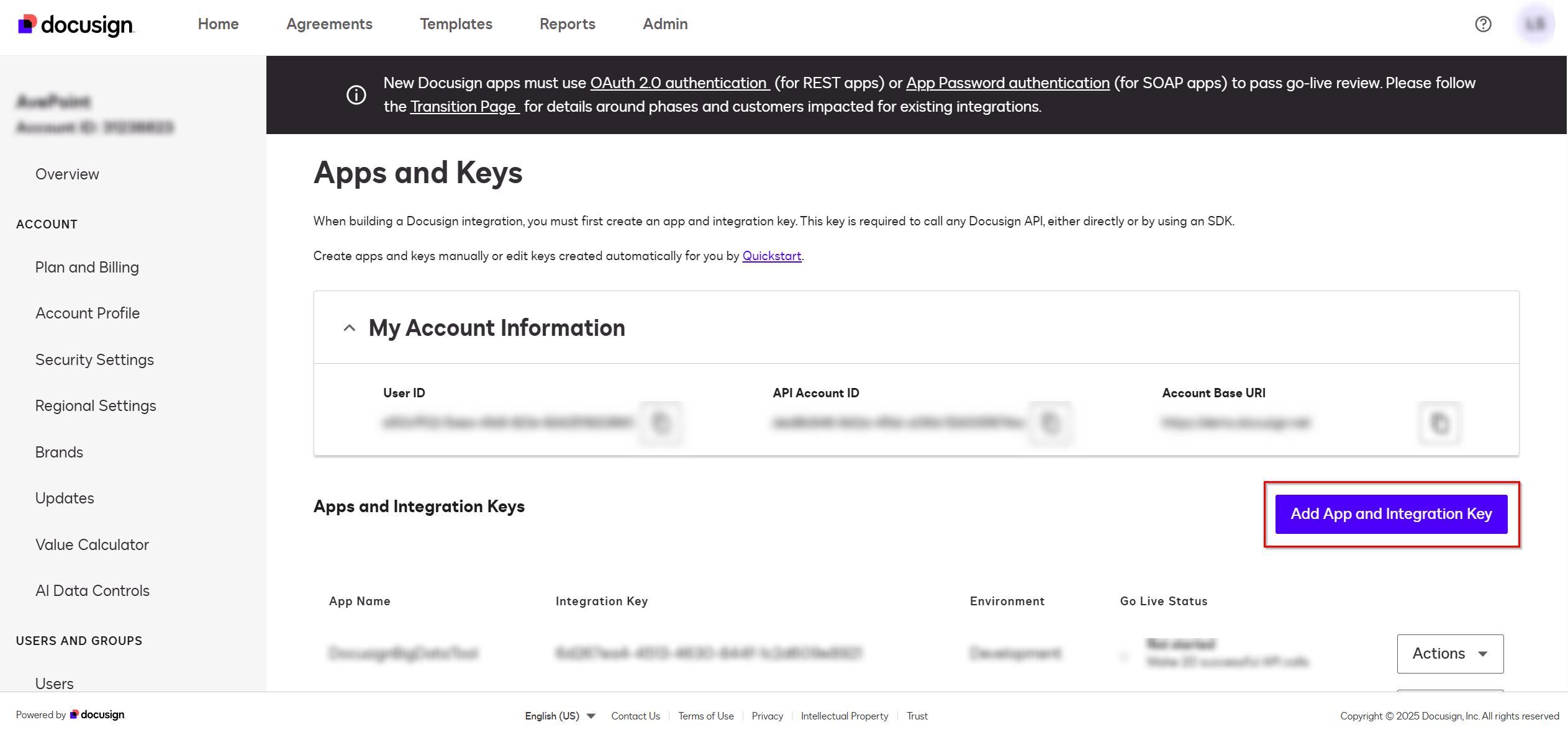Visit the Transition Page link
The width and height of the screenshot is (1568, 735).
463,106
